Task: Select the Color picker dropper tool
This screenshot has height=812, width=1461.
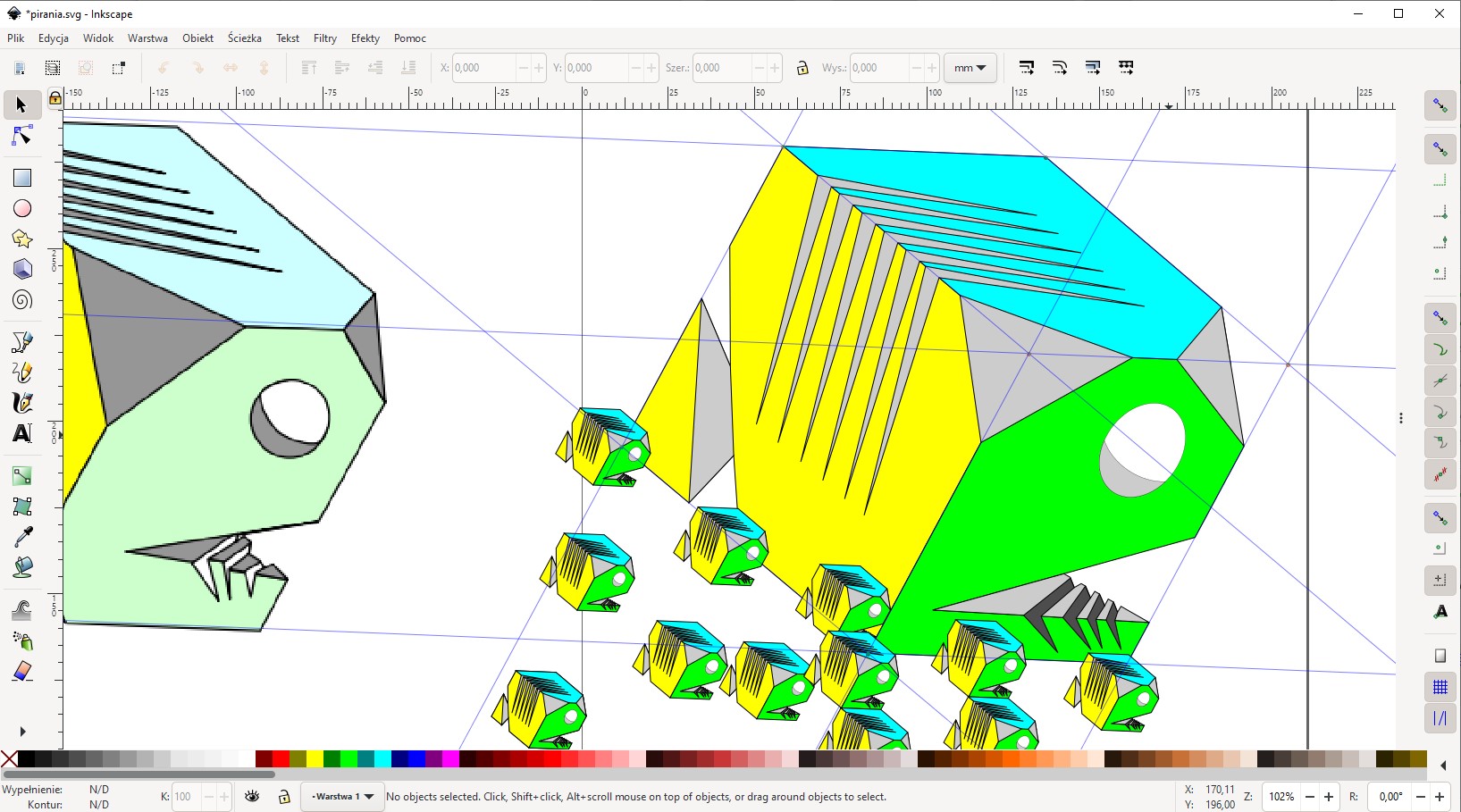Action: pos(22,536)
